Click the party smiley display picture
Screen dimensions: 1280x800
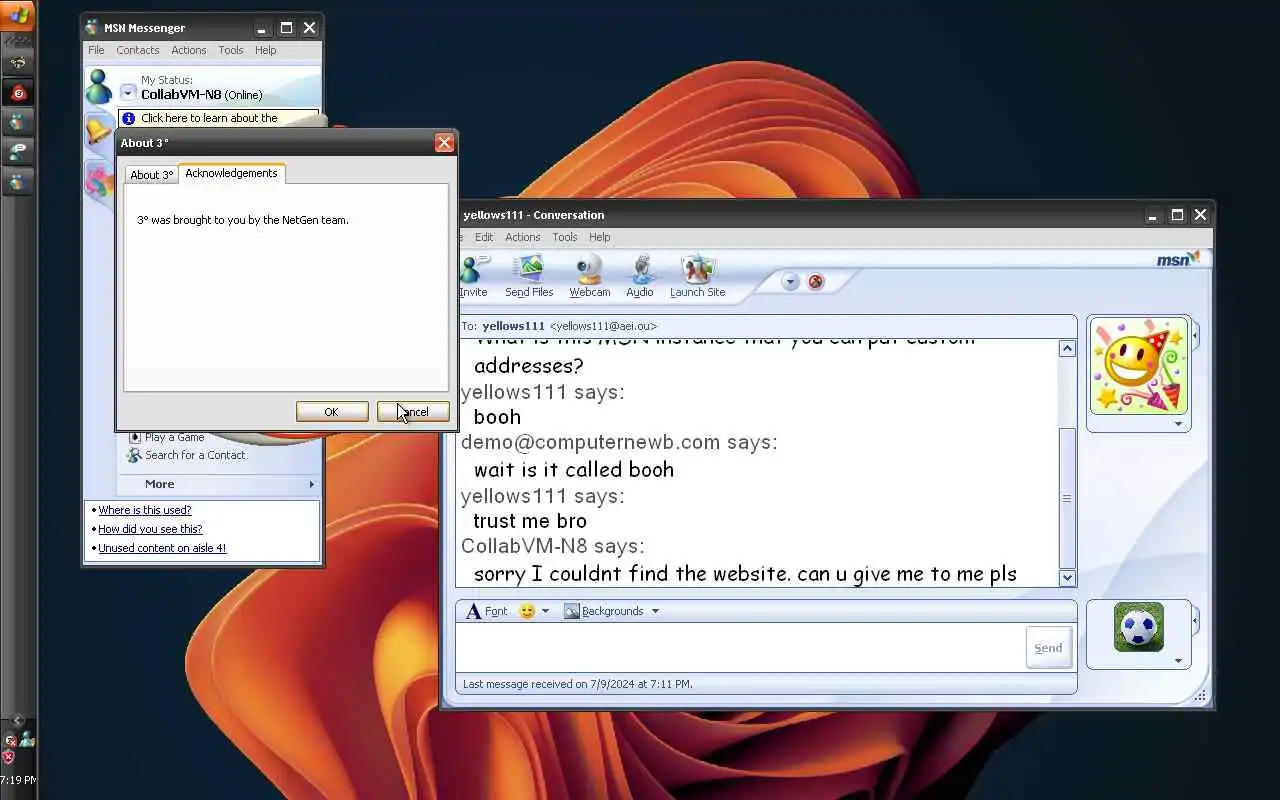(x=1139, y=367)
